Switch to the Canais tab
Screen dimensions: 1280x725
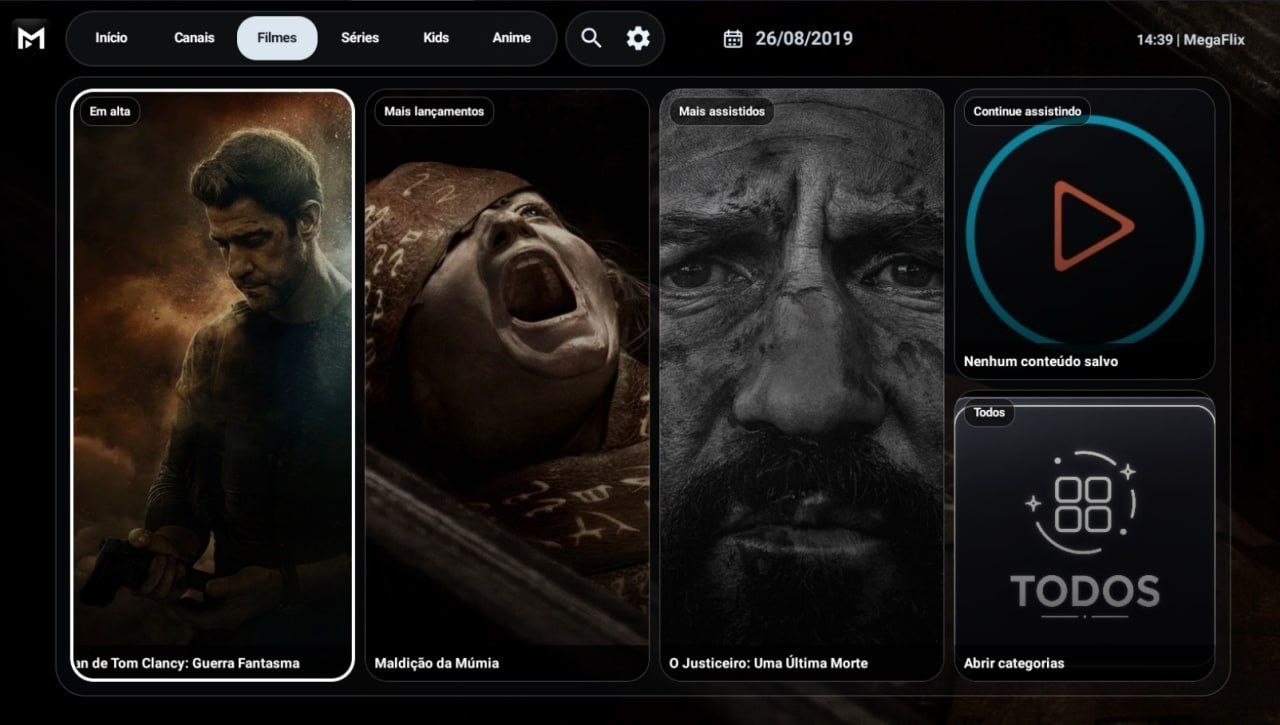point(194,38)
